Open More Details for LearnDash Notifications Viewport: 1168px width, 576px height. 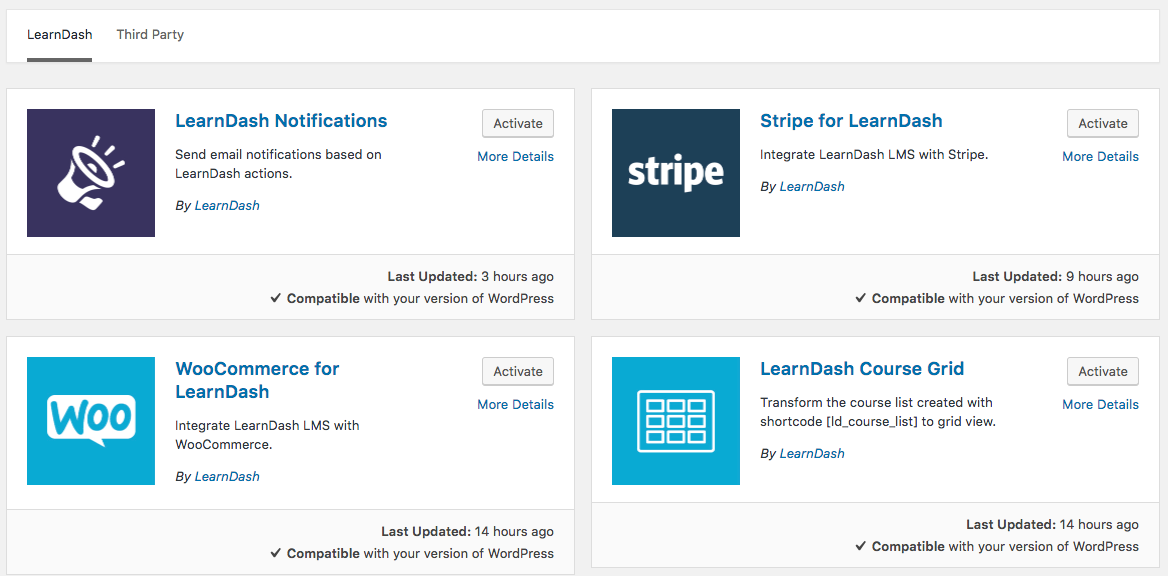(515, 156)
